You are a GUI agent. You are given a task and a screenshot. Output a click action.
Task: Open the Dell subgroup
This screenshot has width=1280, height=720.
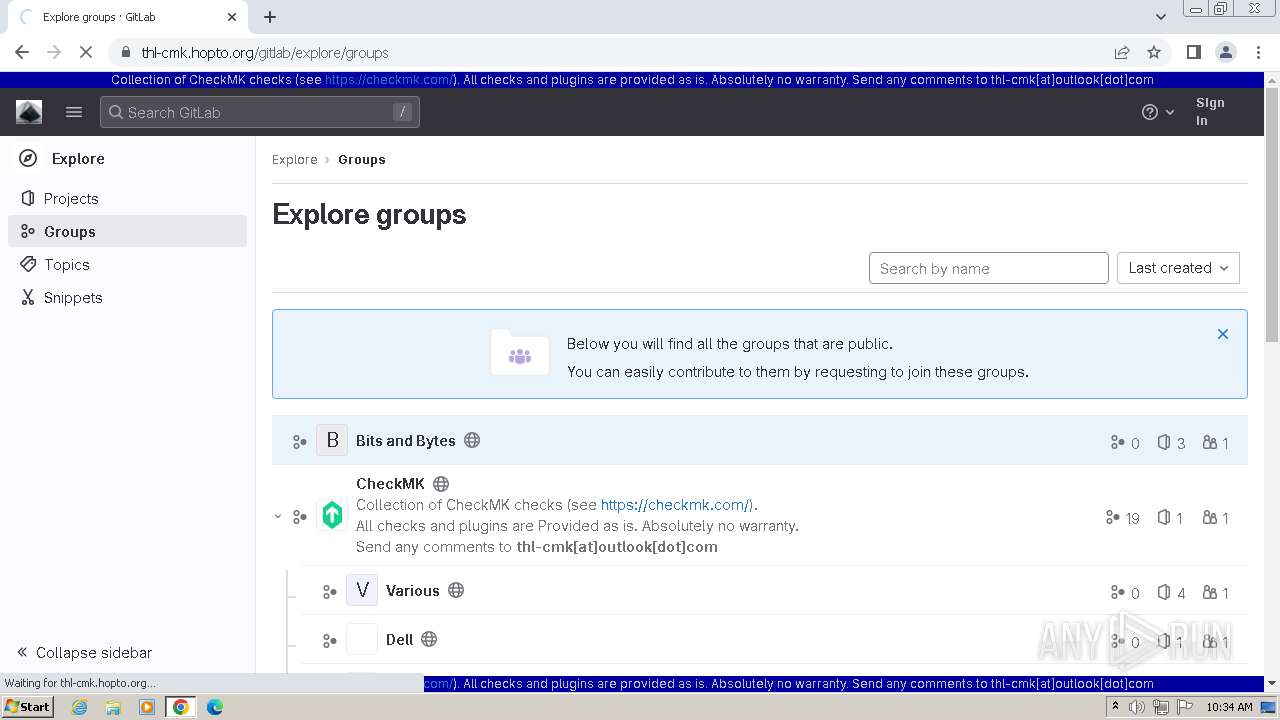(399, 639)
